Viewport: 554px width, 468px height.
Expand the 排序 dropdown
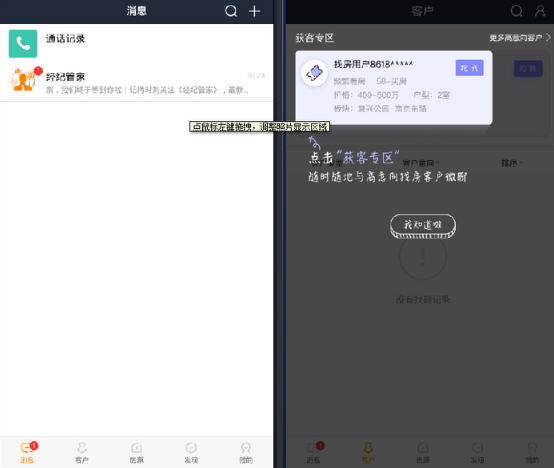[512, 163]
